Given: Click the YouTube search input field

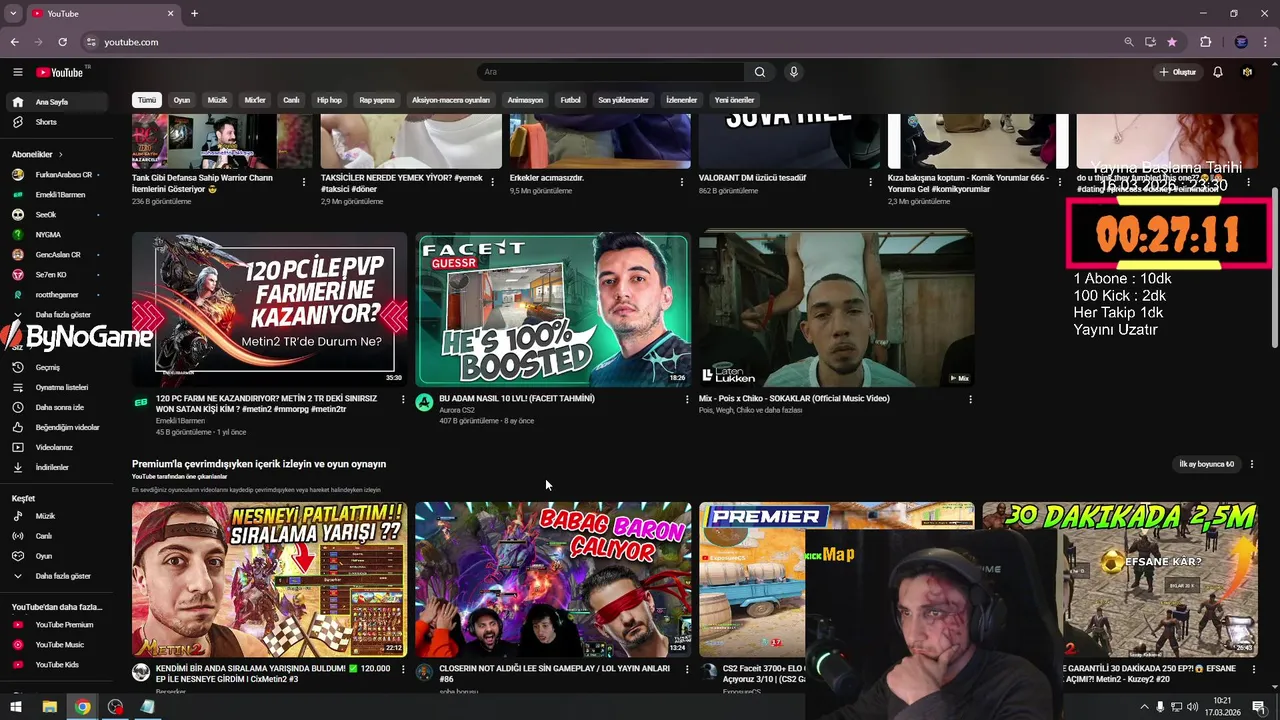Looking at the screenshot, I should click(610, 72).
